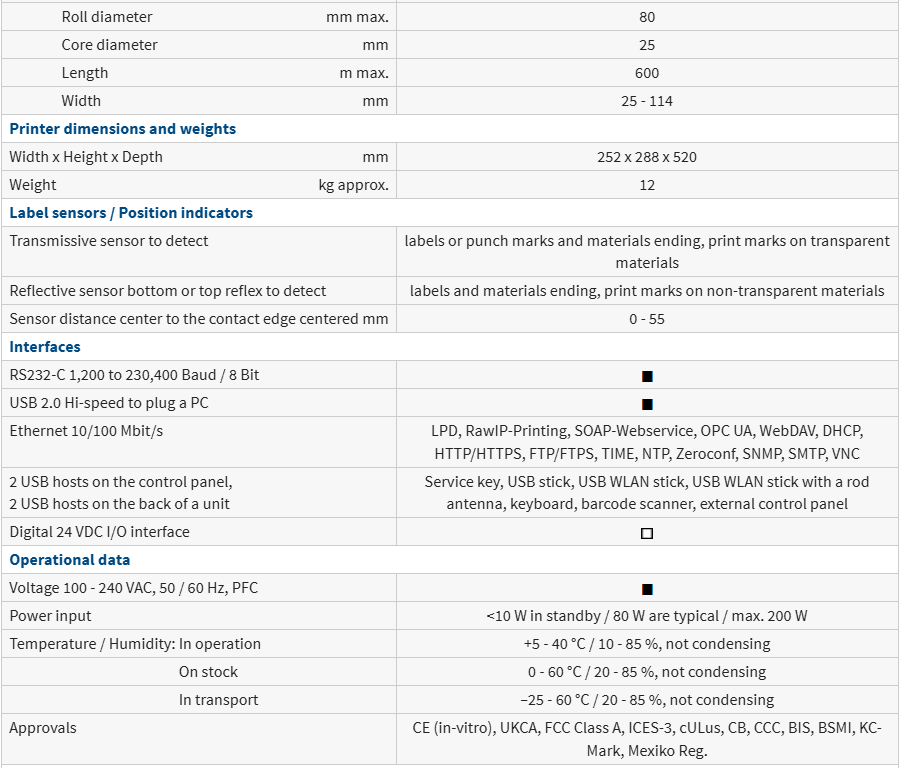This screenshot has height=768, width=900.
Task: Click the Roll diameter value 80
Action: coord(647,17)
